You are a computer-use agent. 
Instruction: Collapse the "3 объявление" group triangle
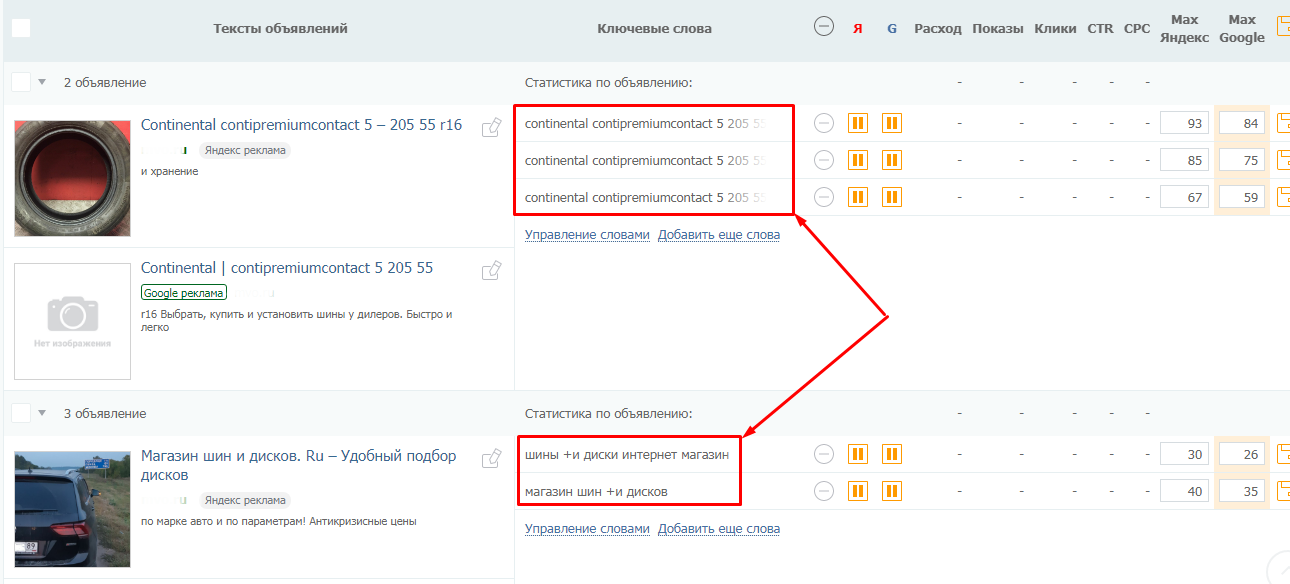(x=42, y=413)
